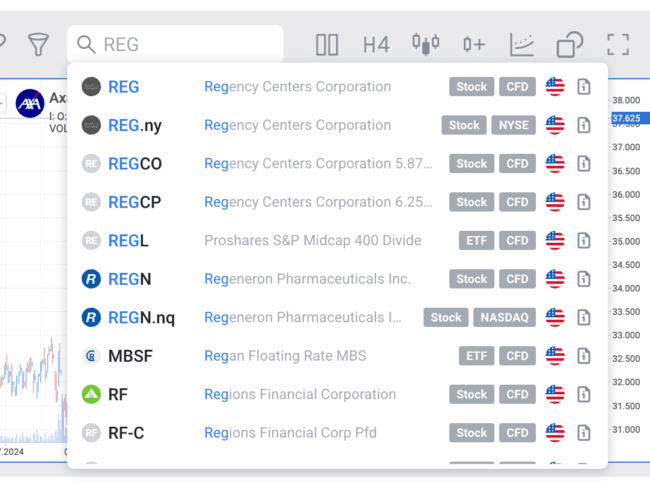The image size is (650, 482).
Task: Click the ETF tag on REGL
Action: tap(476, 240)
